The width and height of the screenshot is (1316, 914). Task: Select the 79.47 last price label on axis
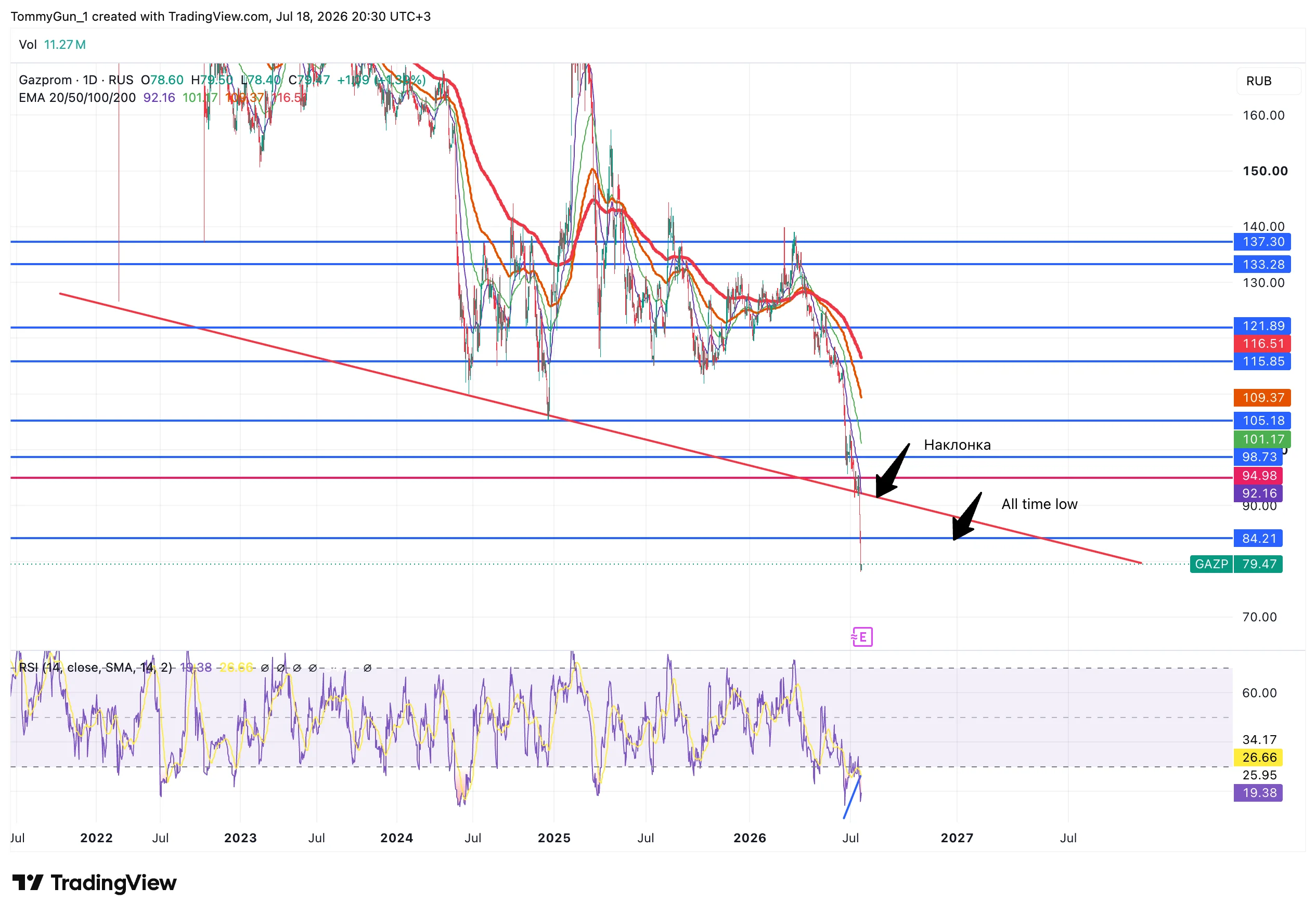[x=1258, y=564]
